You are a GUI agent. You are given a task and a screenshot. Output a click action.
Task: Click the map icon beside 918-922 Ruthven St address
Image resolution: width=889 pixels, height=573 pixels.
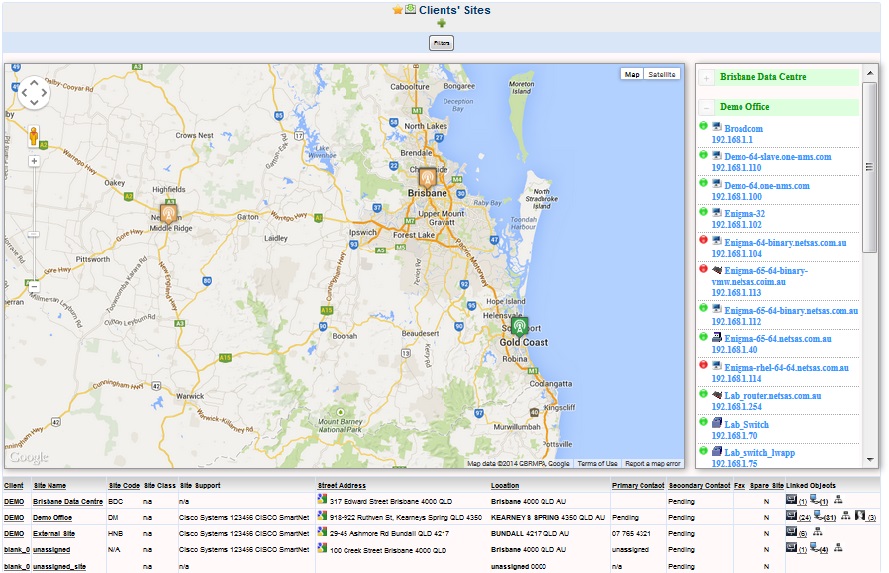tap(322, 516)
